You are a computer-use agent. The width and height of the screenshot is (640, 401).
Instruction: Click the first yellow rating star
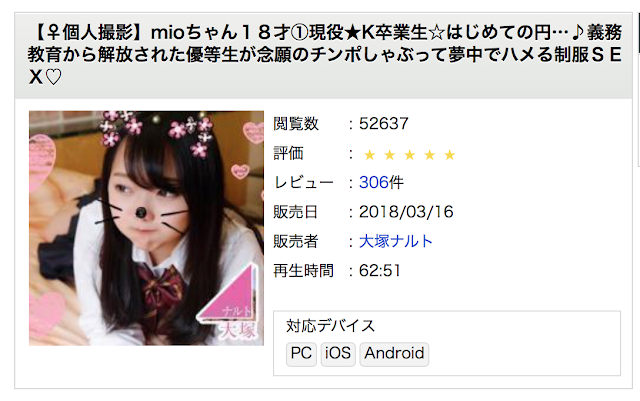(370, 155)
